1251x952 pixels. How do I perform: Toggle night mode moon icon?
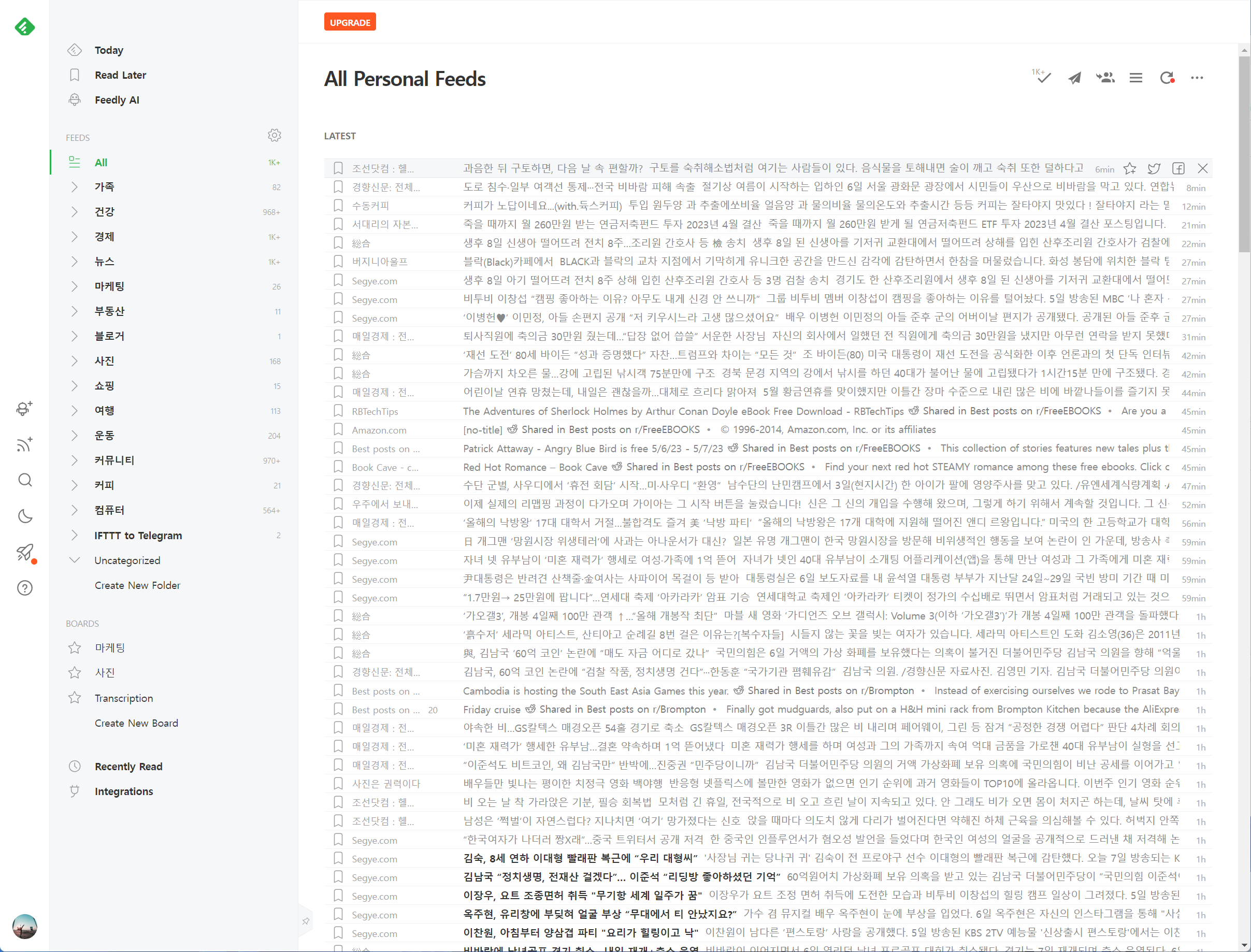[x=25, y=516]
